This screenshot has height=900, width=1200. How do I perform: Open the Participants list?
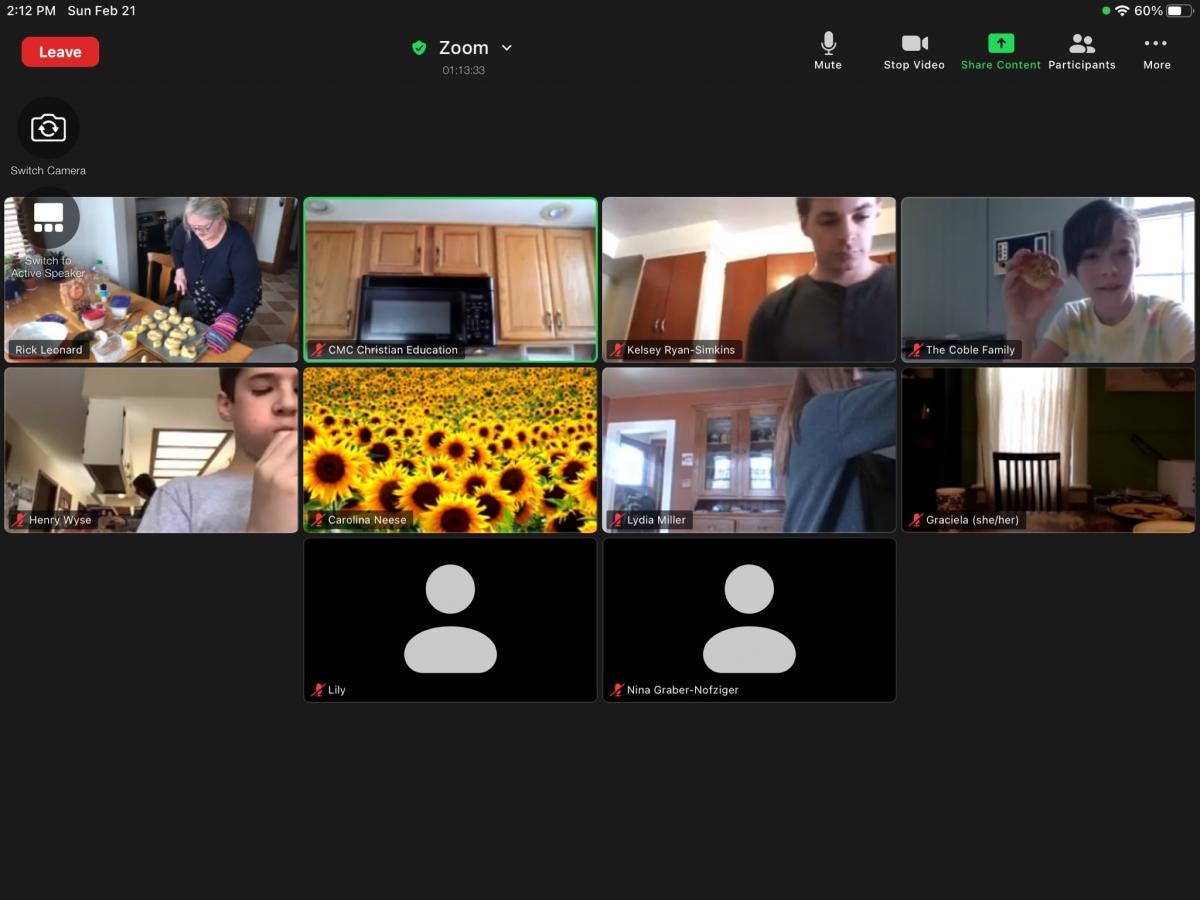click(1082, 51)
